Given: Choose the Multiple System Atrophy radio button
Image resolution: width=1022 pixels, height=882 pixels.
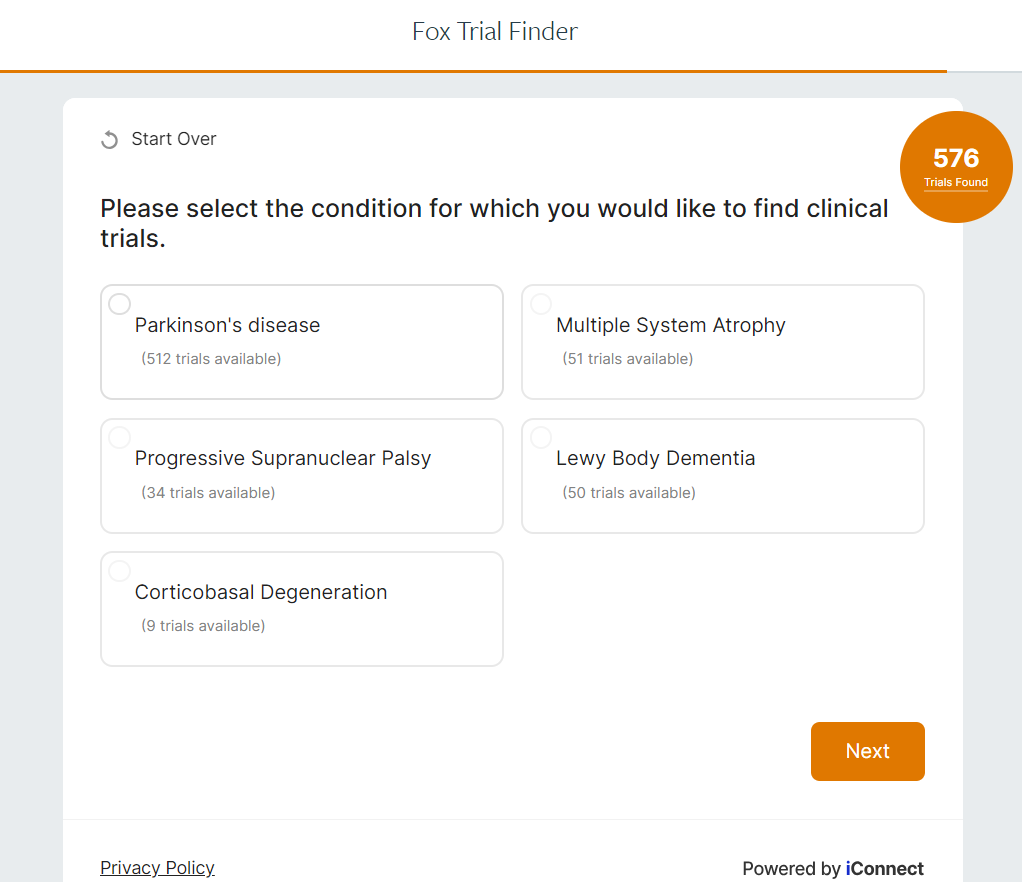Looking at the screenshot, I should [541, 304].
